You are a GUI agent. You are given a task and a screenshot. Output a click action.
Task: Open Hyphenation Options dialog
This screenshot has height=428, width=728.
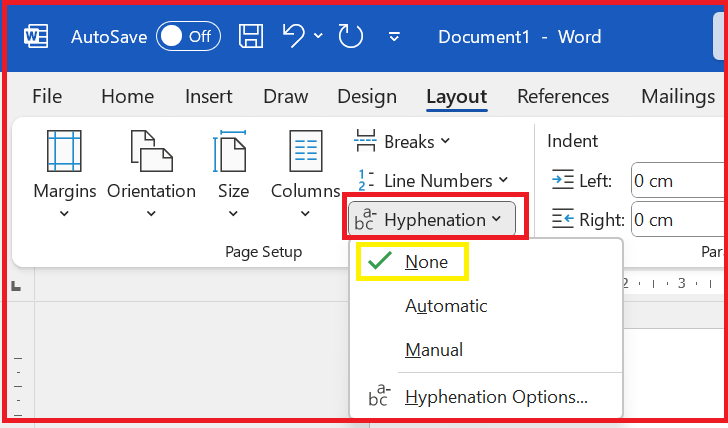click(486, 397)
